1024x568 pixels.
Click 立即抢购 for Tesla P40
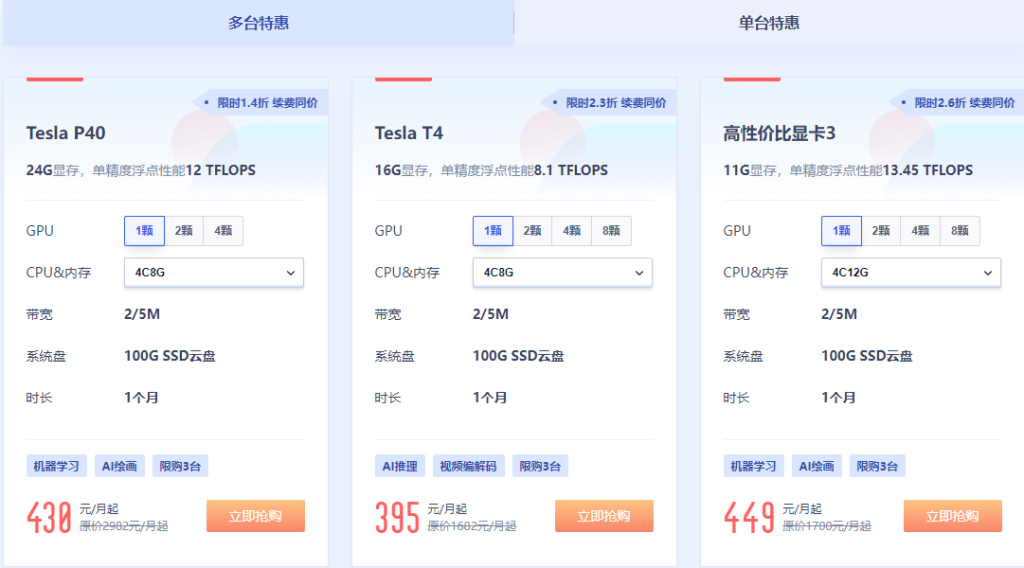[255, 516]
